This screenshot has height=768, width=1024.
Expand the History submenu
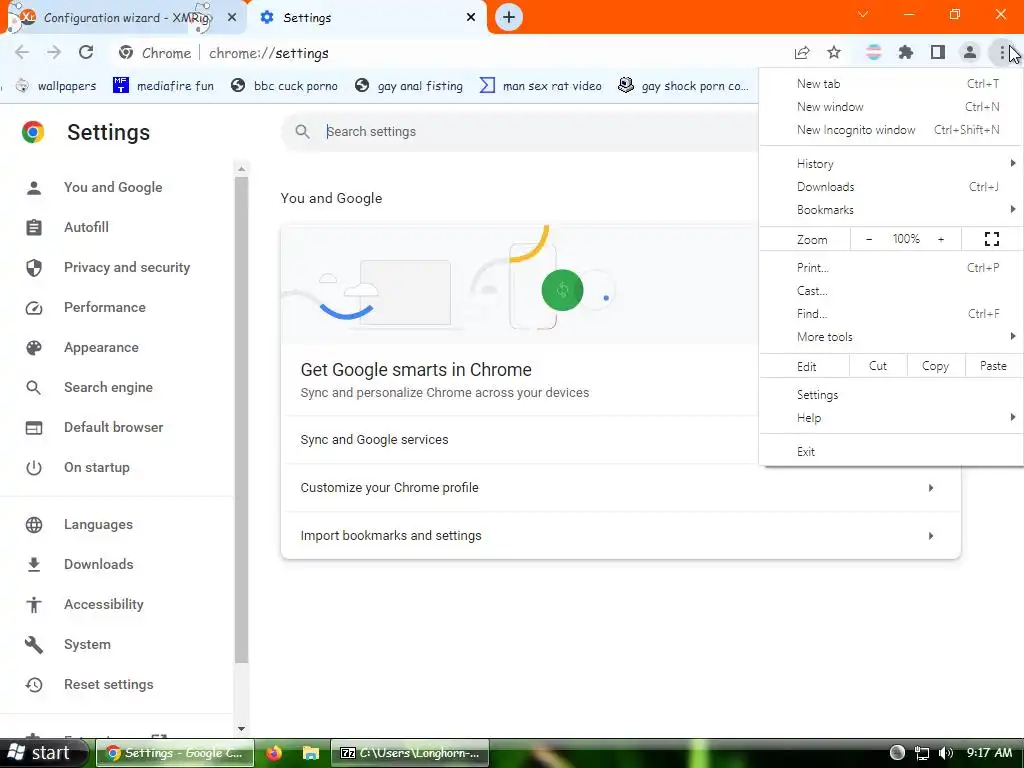891,163
